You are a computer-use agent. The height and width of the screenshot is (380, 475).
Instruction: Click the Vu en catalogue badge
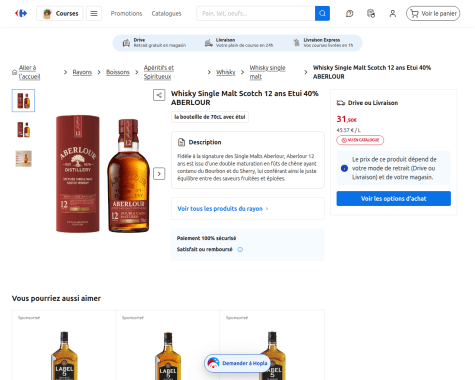[360, 140]
